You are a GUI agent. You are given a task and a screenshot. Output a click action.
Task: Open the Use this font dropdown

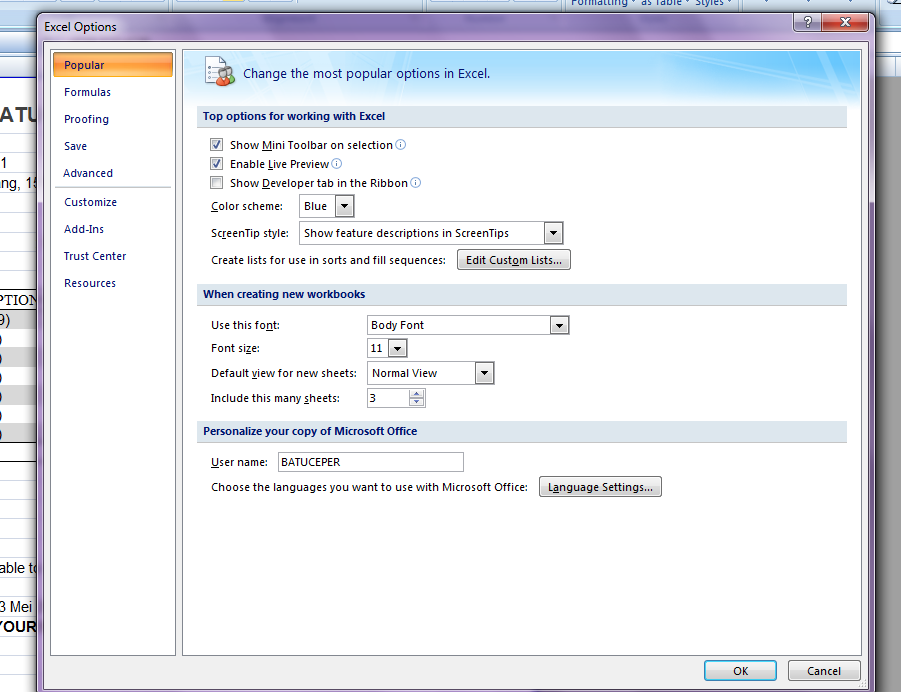559,325
